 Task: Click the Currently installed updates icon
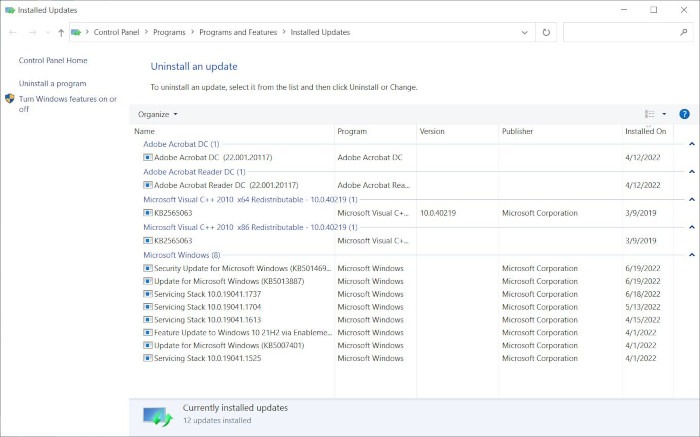tap(158, 416)
